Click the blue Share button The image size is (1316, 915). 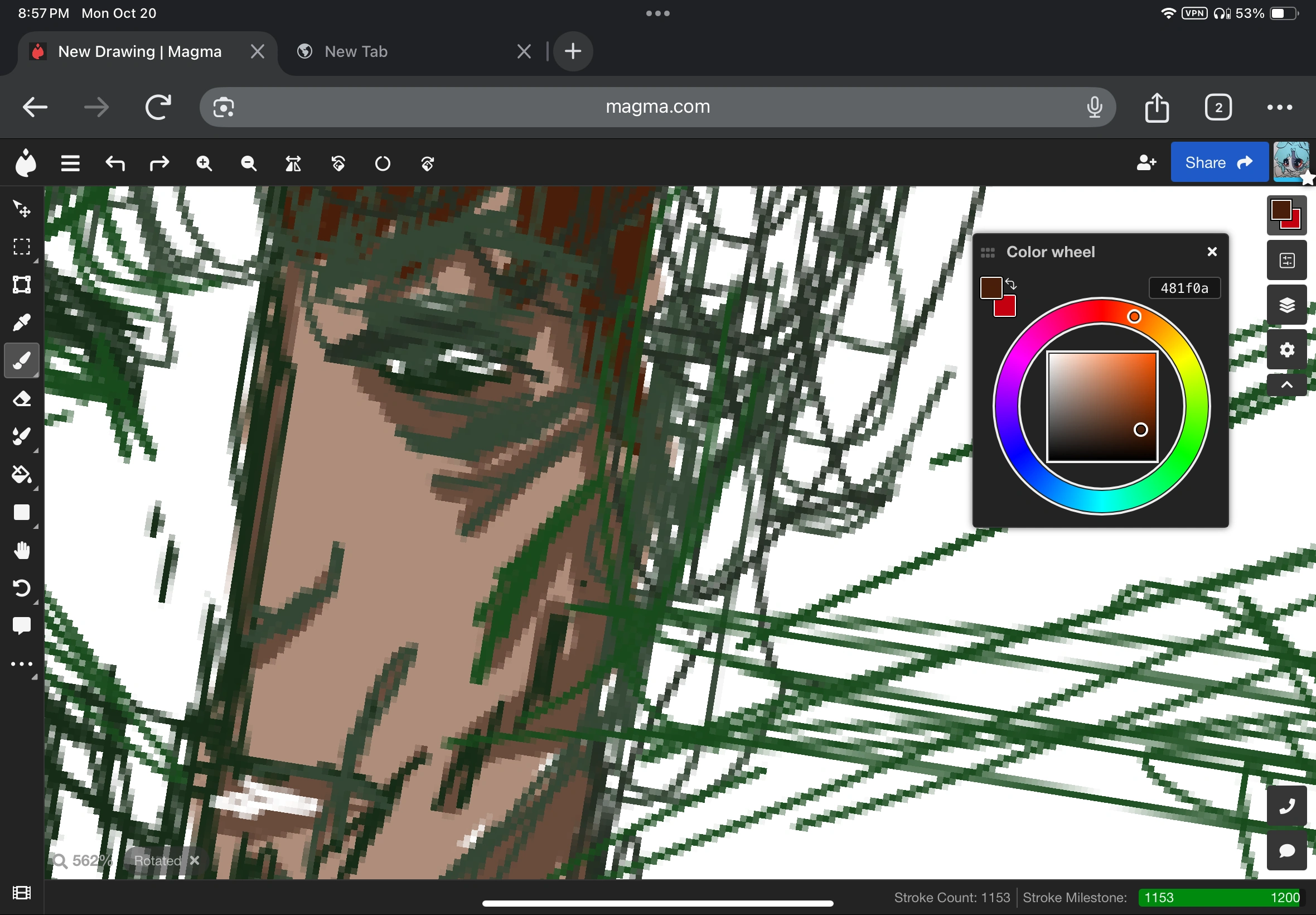[x=1218, y=163]
